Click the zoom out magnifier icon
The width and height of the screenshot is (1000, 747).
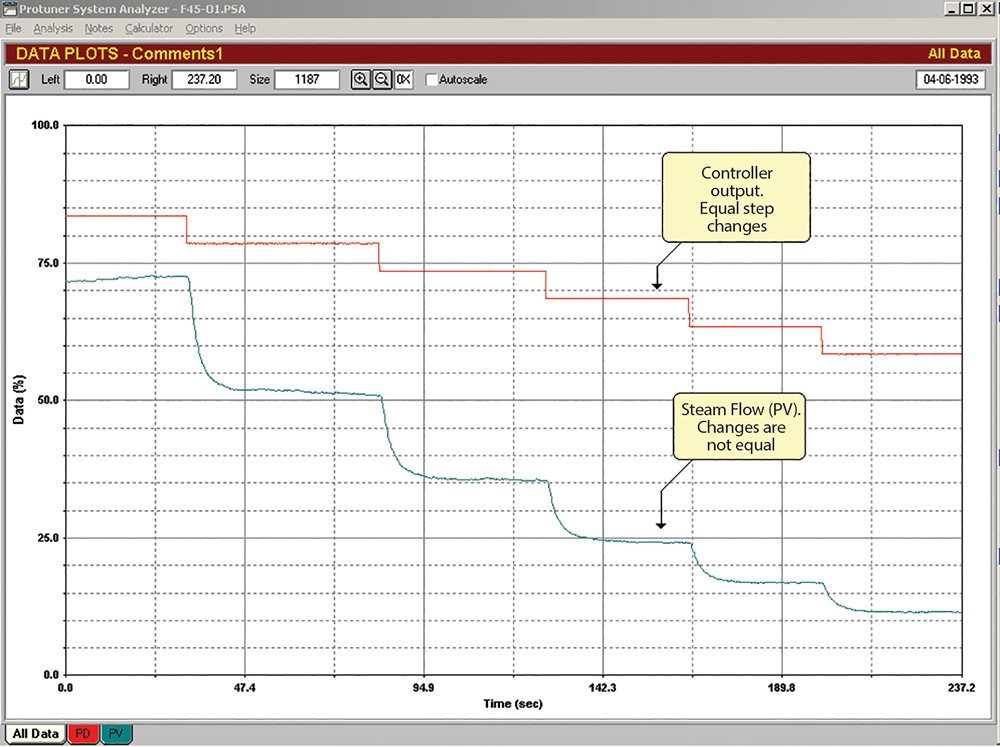click(x=382, y=79)
